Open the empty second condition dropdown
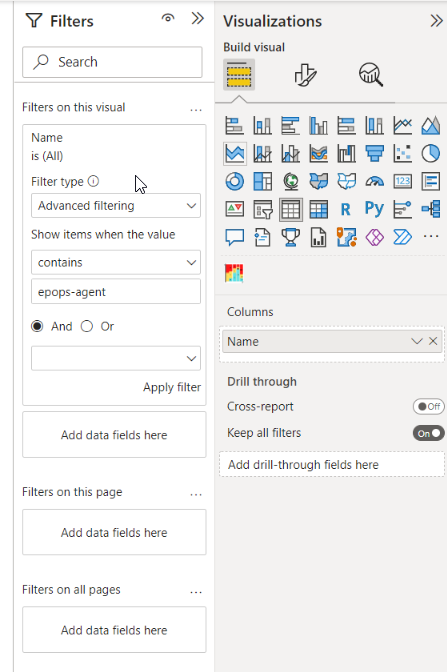The width and height of the screenshot is (447, 672). click(x=116, y=358)
